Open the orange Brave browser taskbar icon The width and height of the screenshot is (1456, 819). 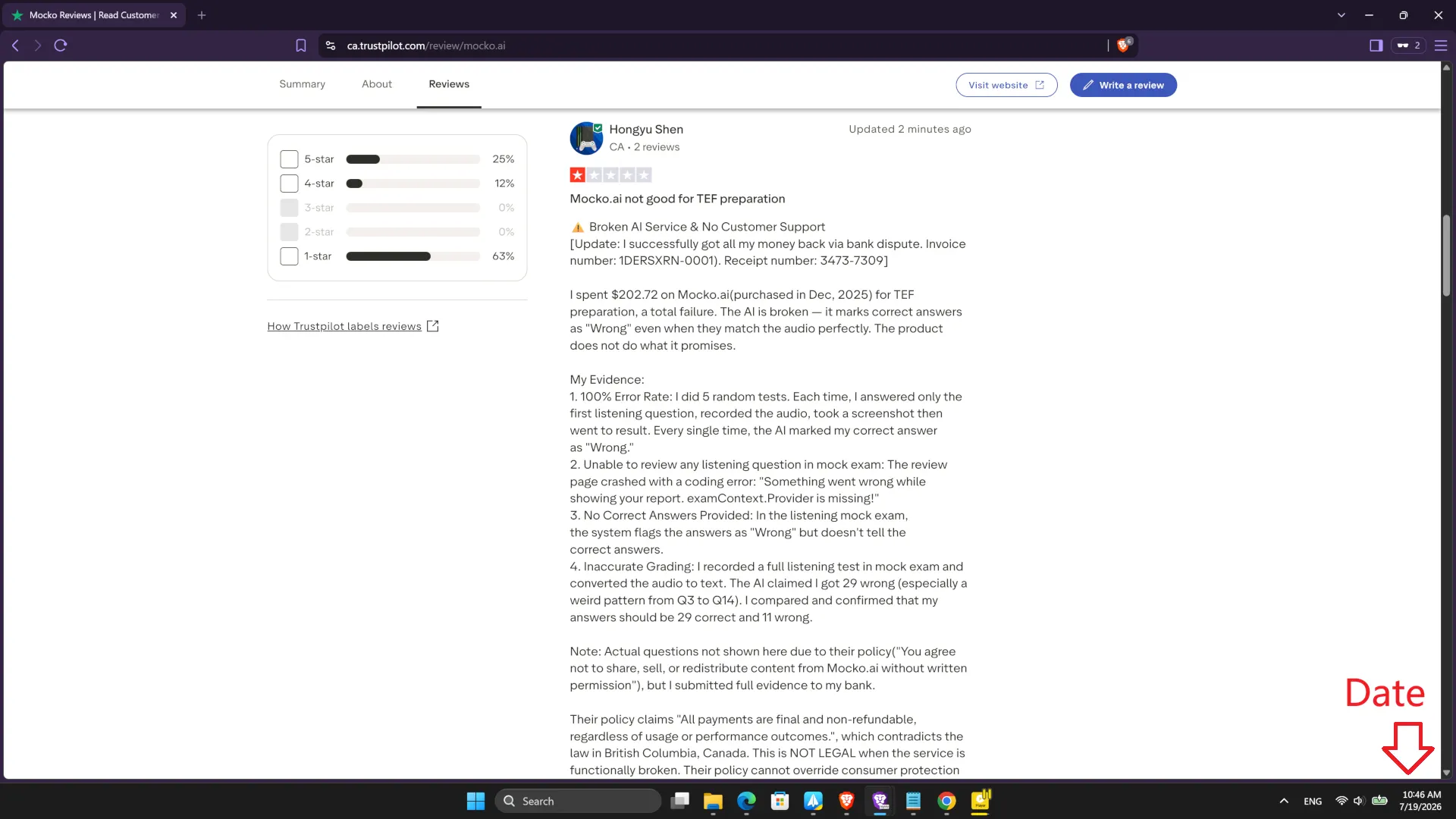(x=846, y=801)
